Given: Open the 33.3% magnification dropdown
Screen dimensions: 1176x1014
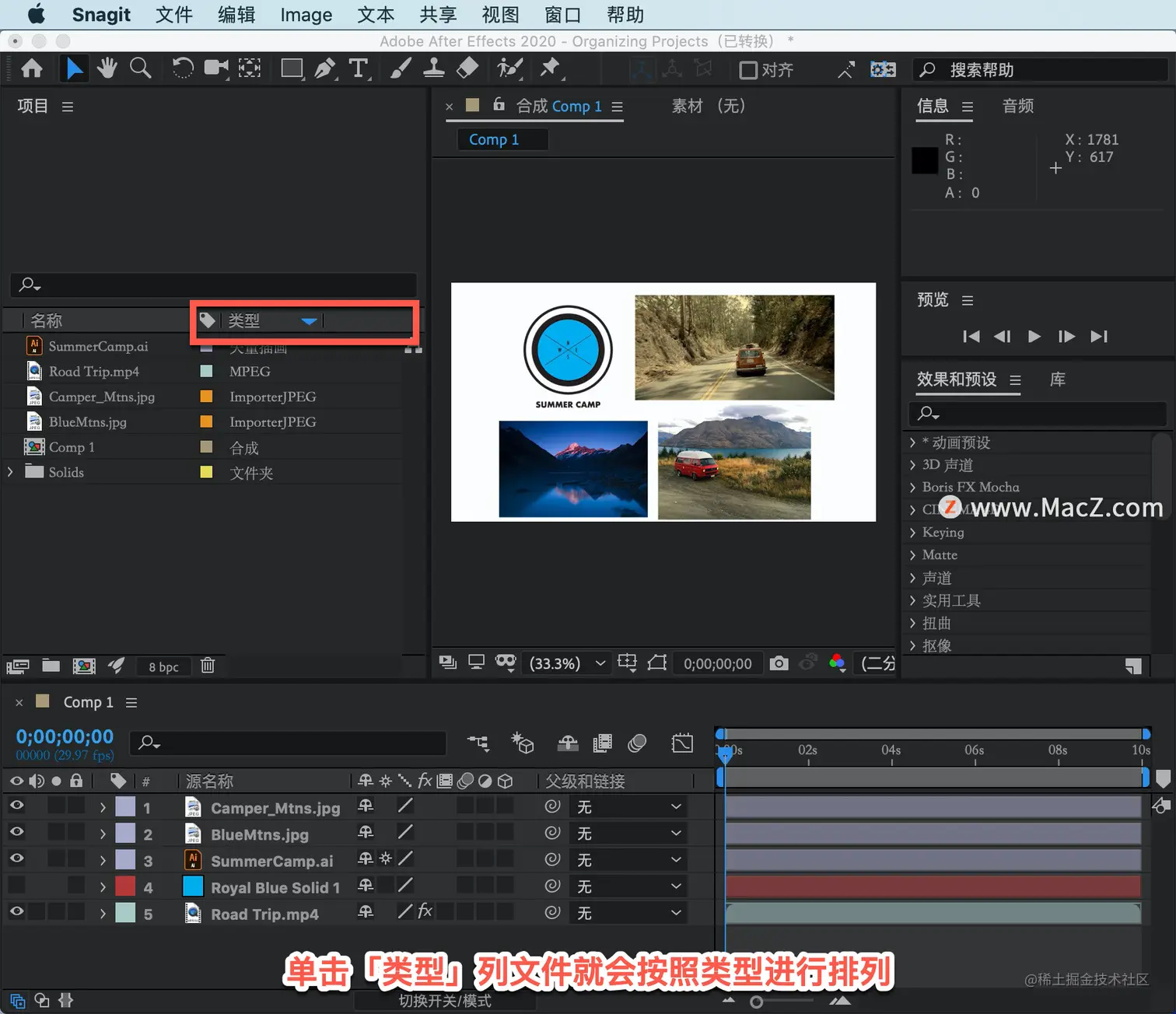Looking at the screenshot, I should pyautogui.click(x=566, y=663).
